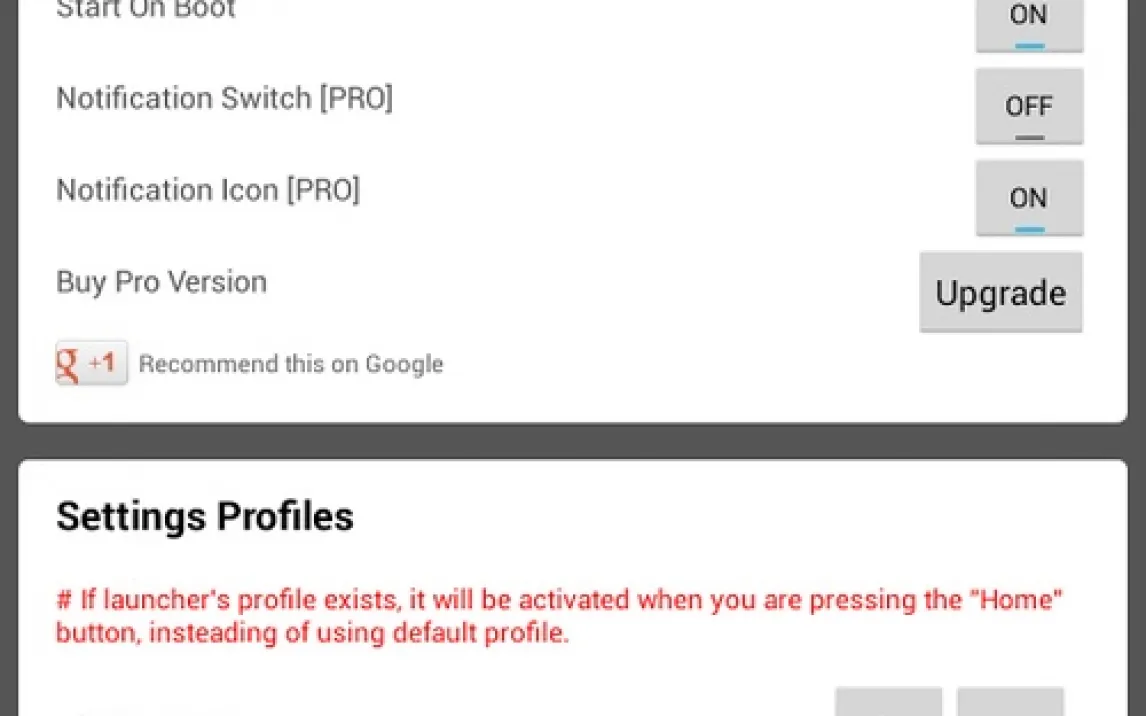Turn off the Start On Boot switch
Screen dimensions: 1146x716
pyautogui.click(x=1029, y=22)
